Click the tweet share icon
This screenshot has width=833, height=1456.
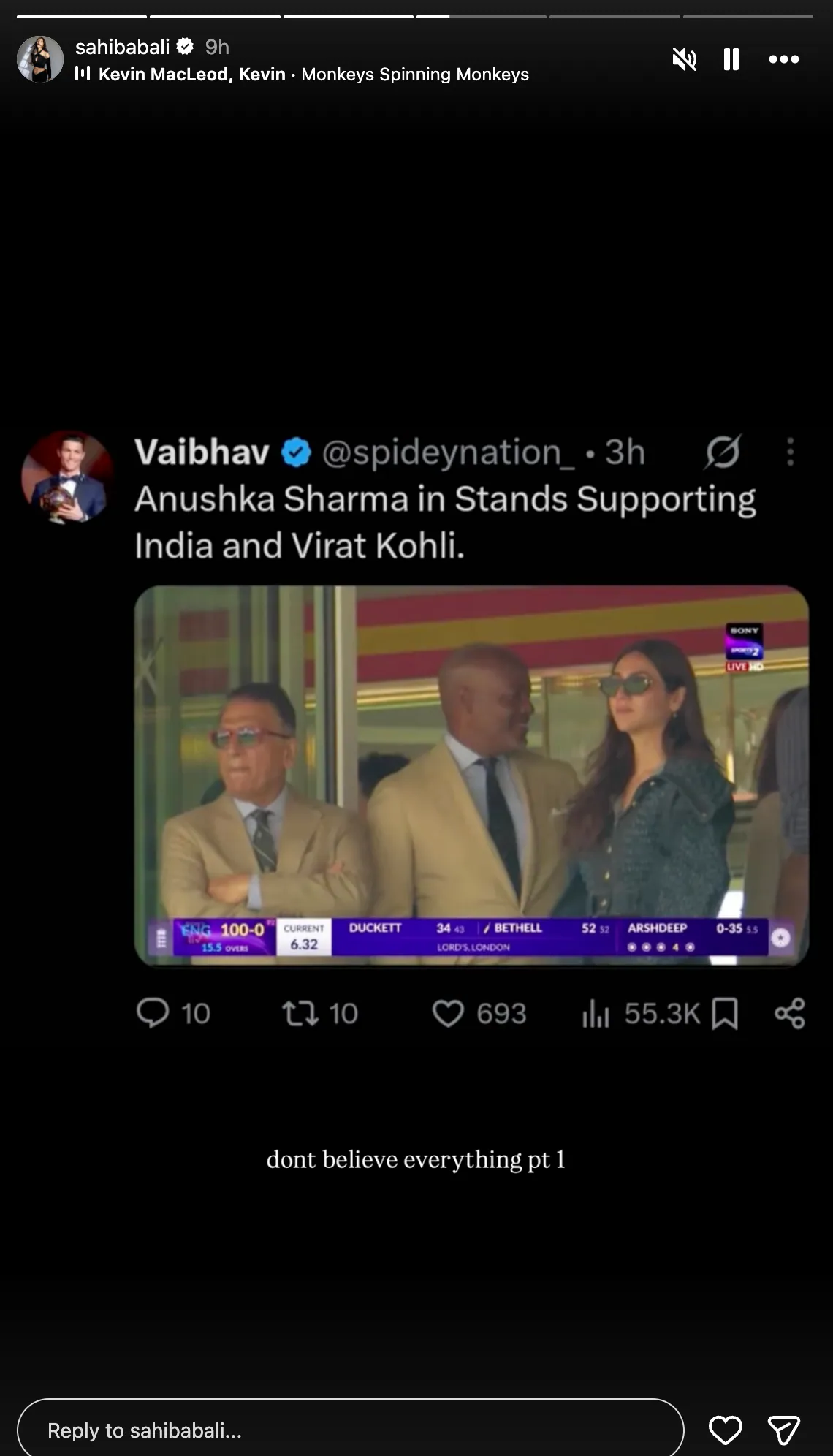790,1013
